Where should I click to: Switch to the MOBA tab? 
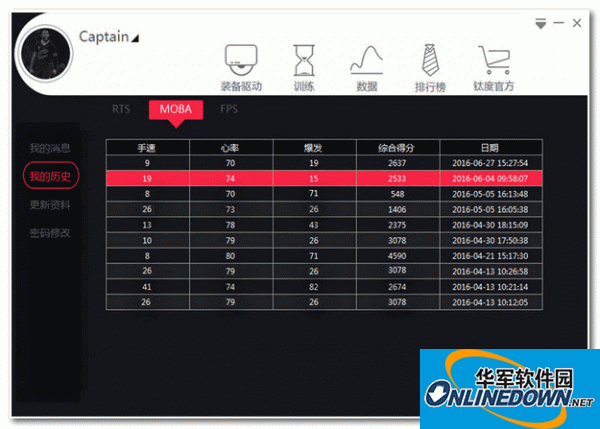(176, 110)
